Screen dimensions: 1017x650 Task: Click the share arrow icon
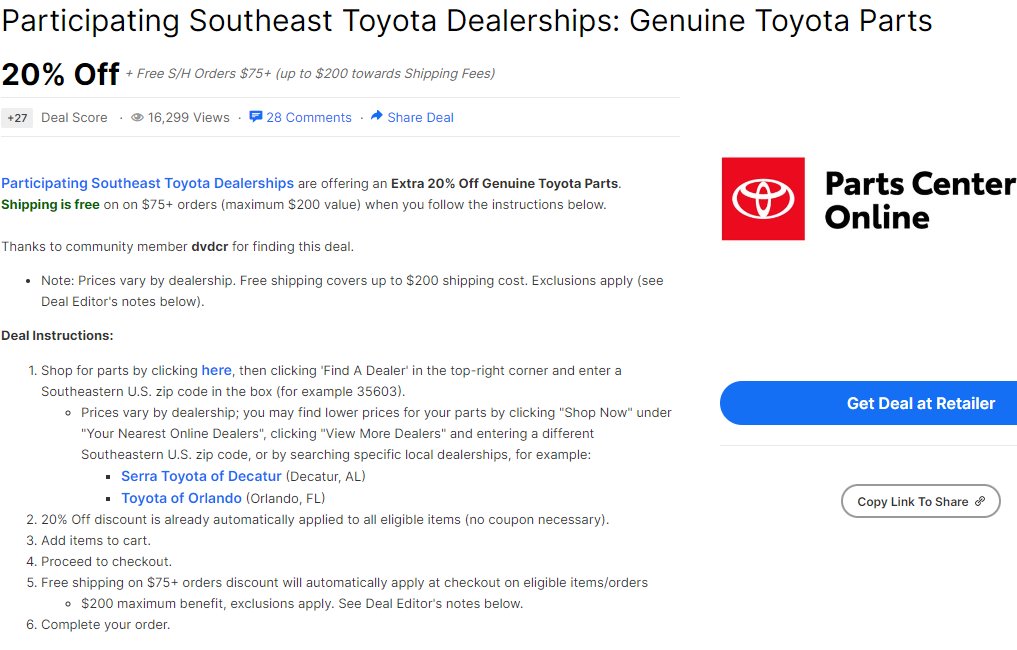376,116
